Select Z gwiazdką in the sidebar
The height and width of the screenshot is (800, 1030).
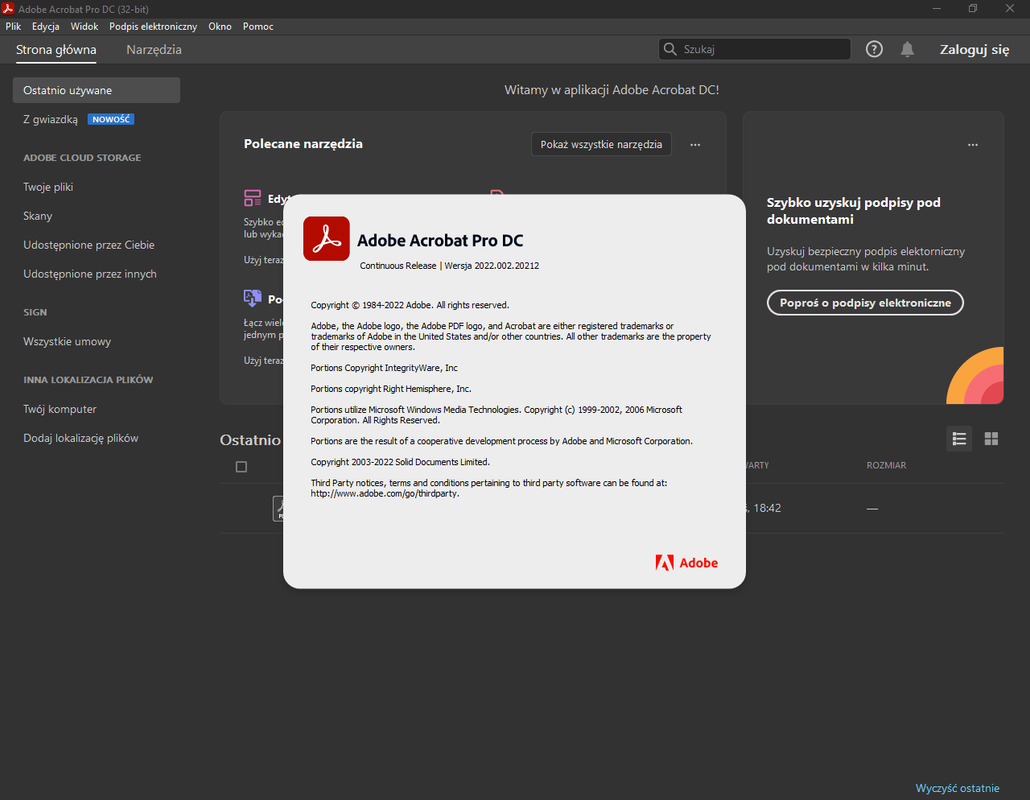51,120
